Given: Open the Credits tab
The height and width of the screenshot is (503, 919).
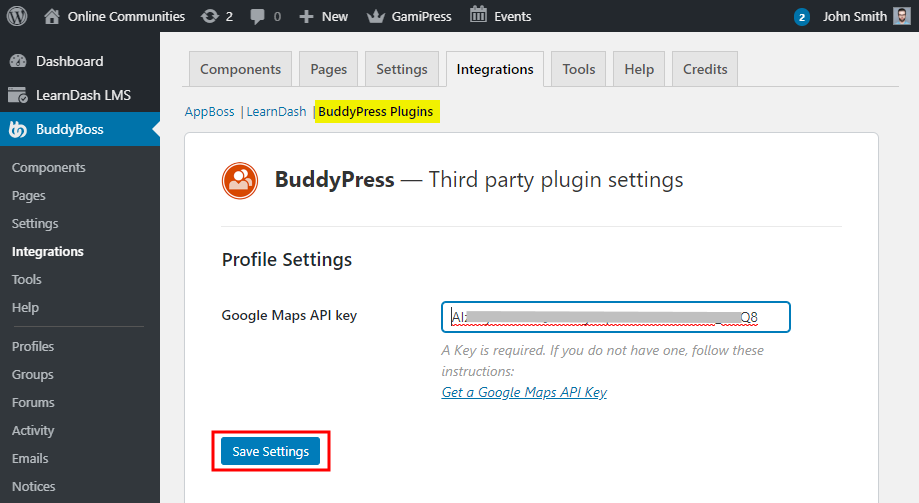Looking at the screenshot, I should 705,69.
